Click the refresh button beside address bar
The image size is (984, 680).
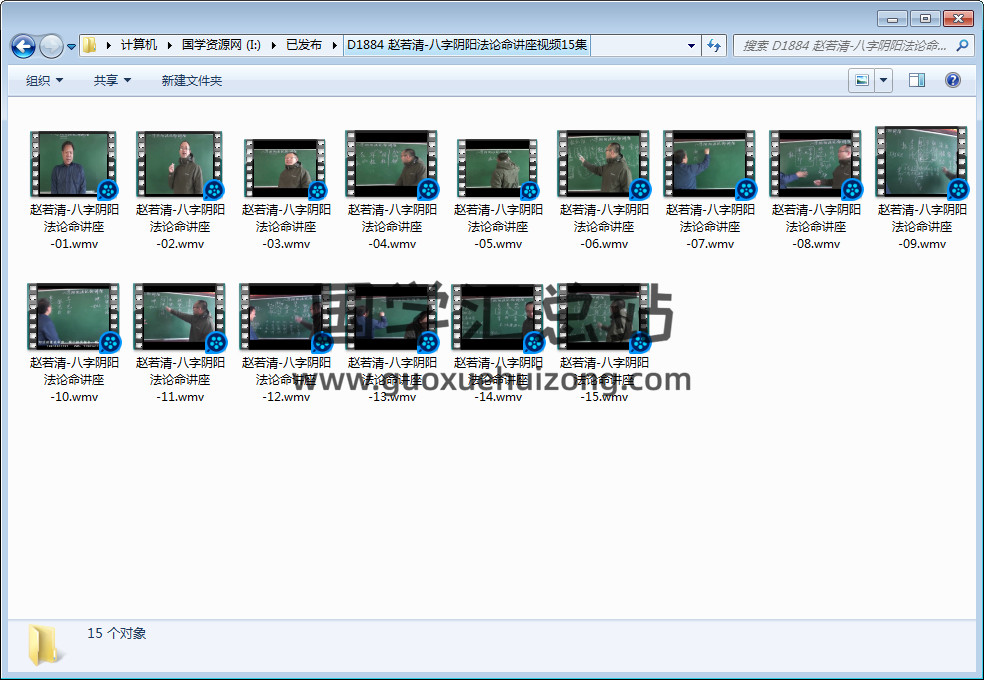pos(714,45)
